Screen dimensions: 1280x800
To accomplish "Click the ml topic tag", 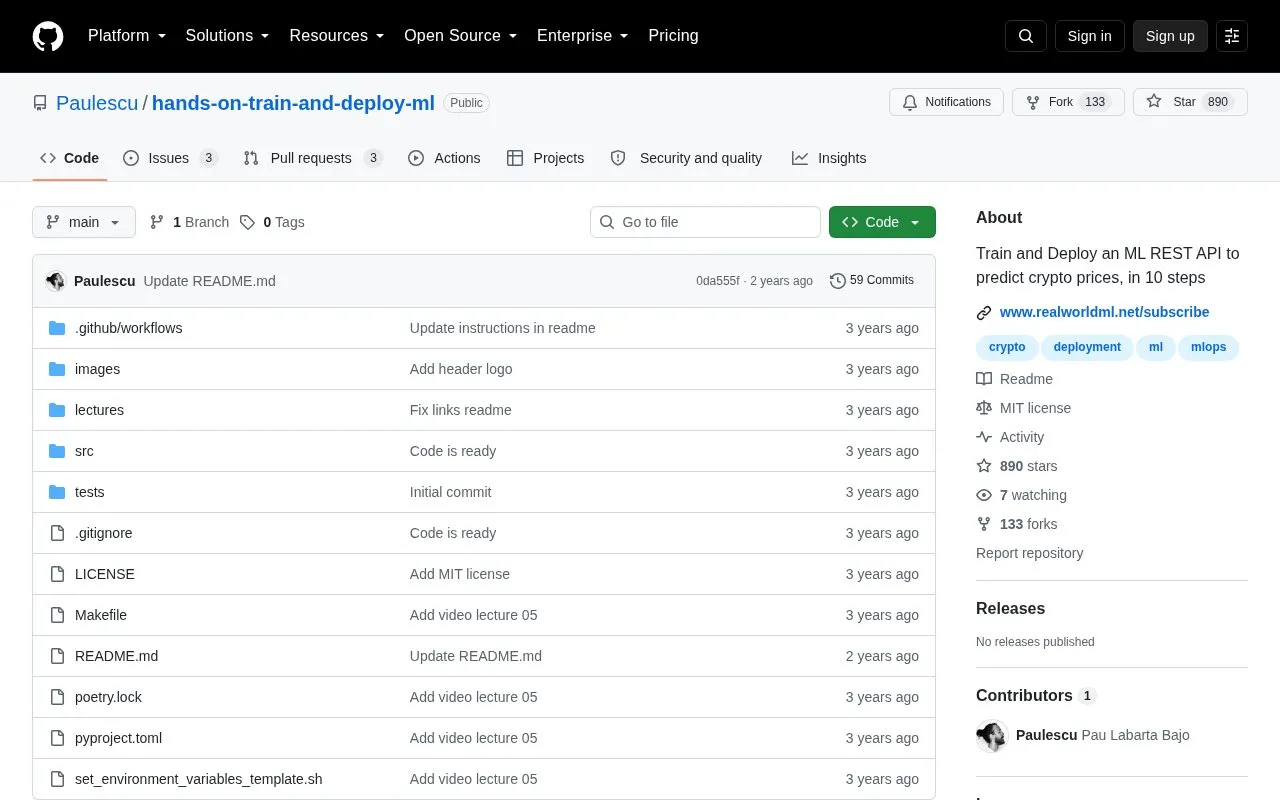I will (x=1156, y=347).
